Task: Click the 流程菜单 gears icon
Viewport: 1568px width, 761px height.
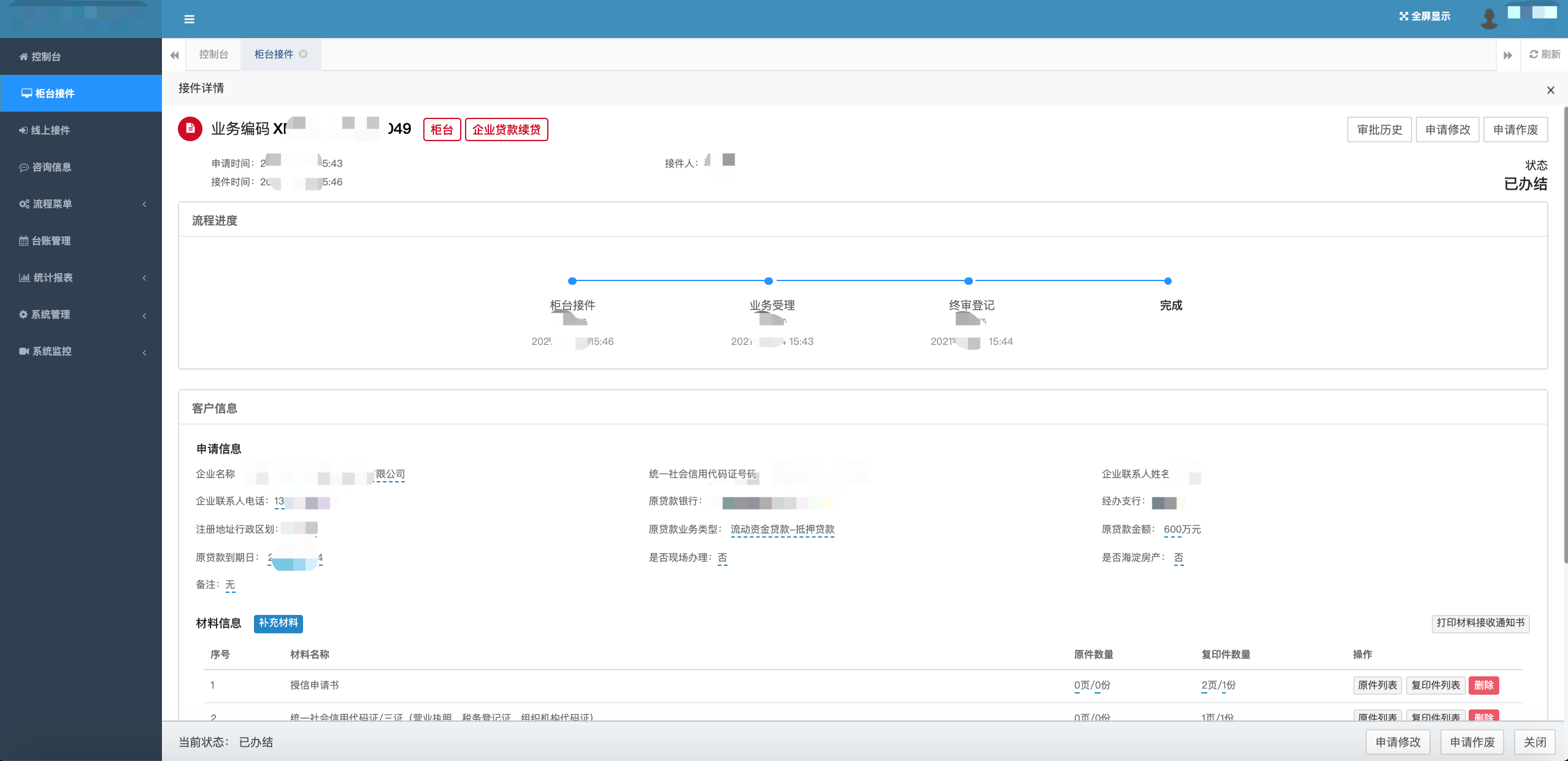Action: (24, 204)
